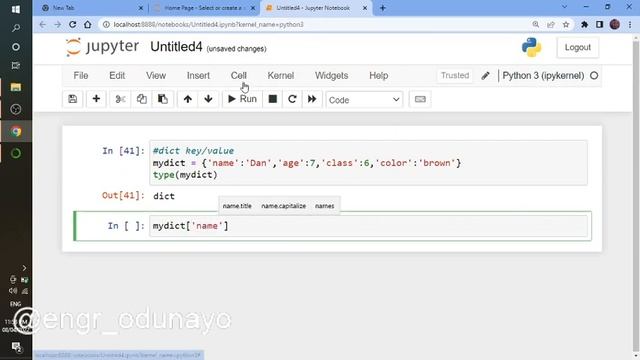Open the tab search chevron
This screenshot has height=360, width=640.
point(564,7)
